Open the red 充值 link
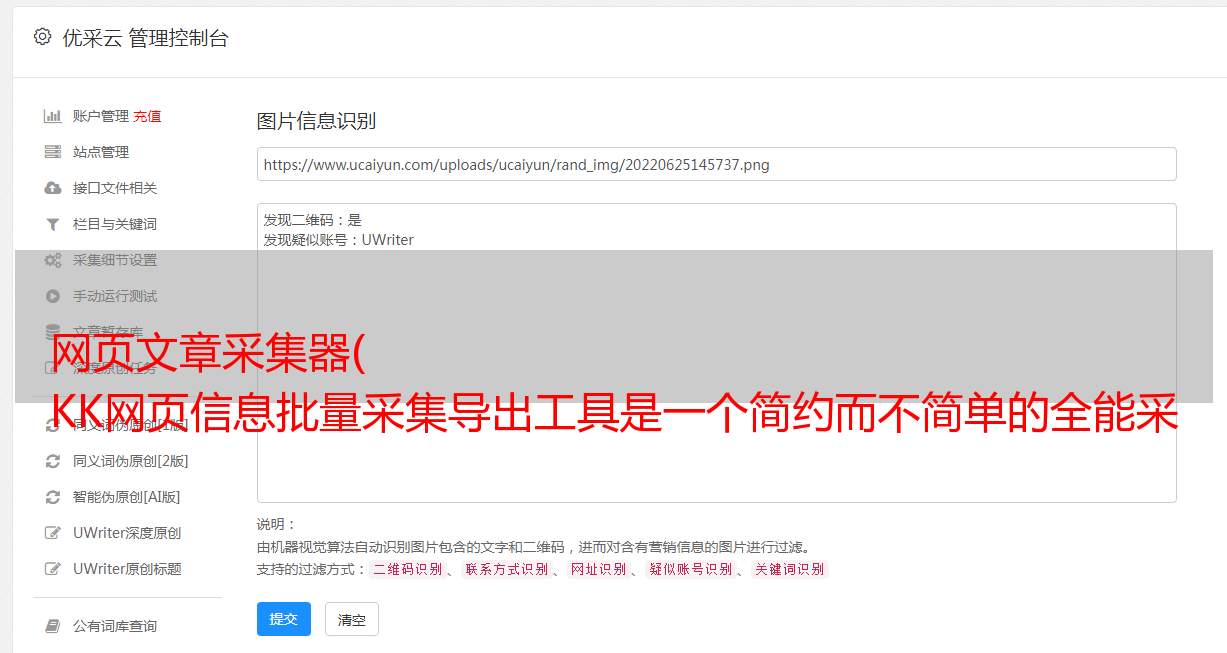1227x653 pixels. tap(147, 116)
